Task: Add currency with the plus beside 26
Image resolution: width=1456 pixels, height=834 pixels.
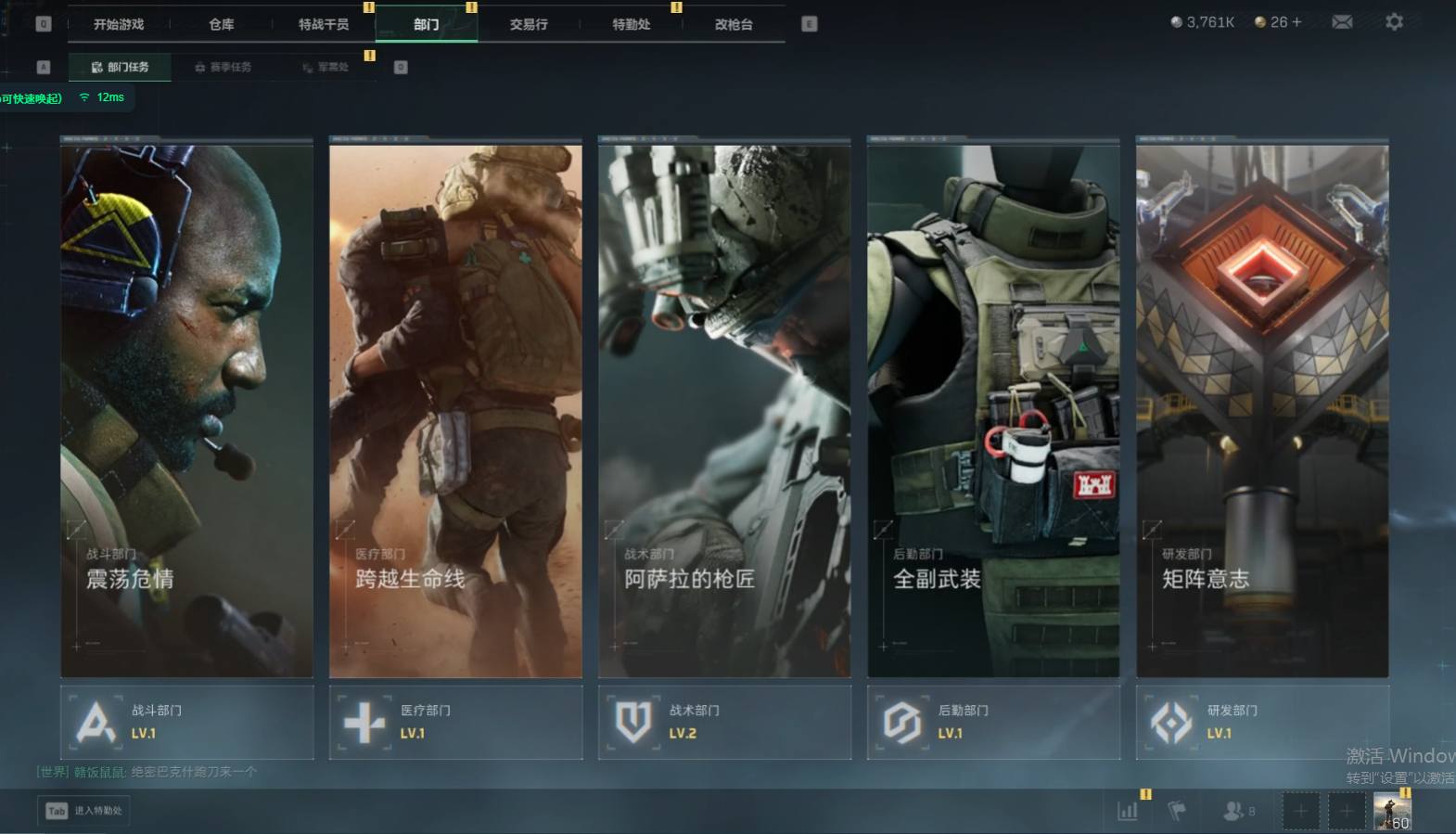Action: (1296, 22)
